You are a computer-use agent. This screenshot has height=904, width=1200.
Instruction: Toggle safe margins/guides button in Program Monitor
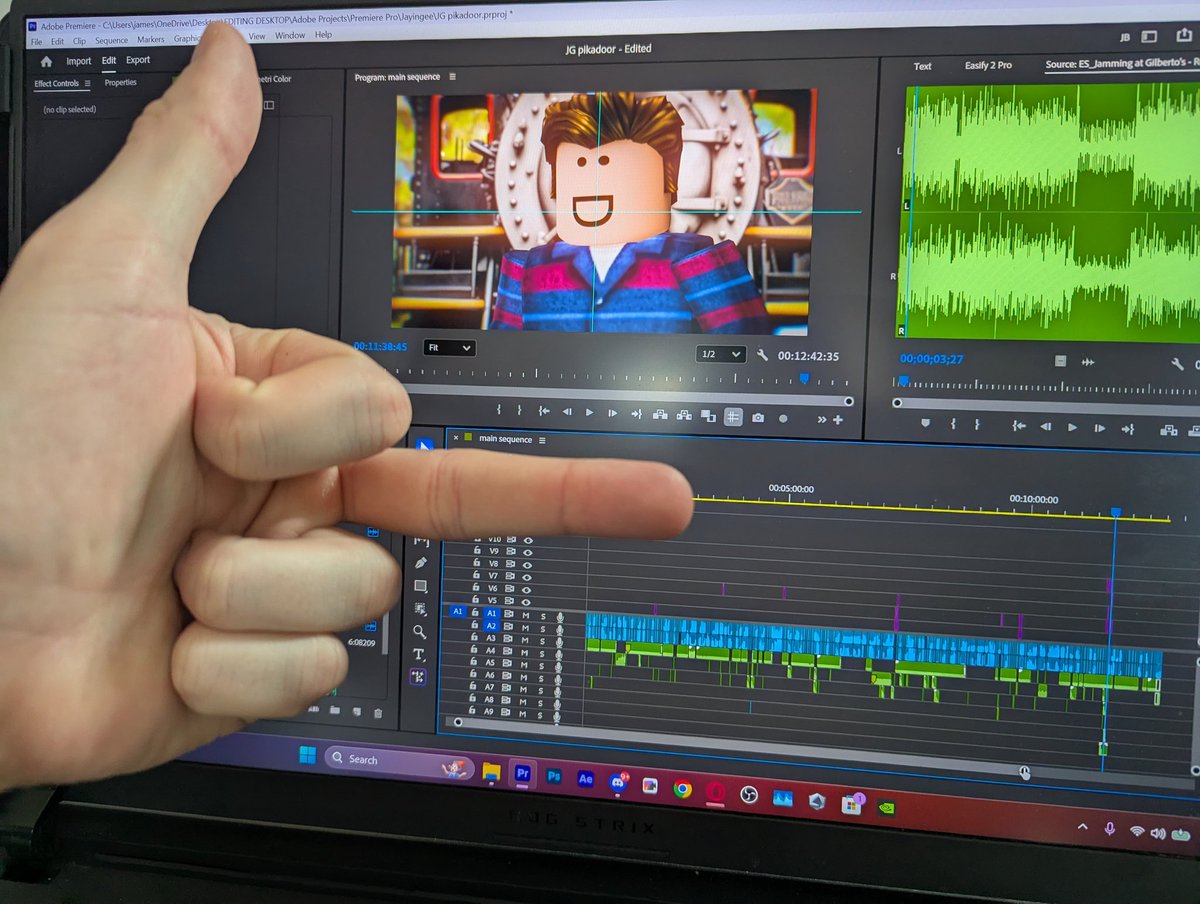click(x=733, y=417)
